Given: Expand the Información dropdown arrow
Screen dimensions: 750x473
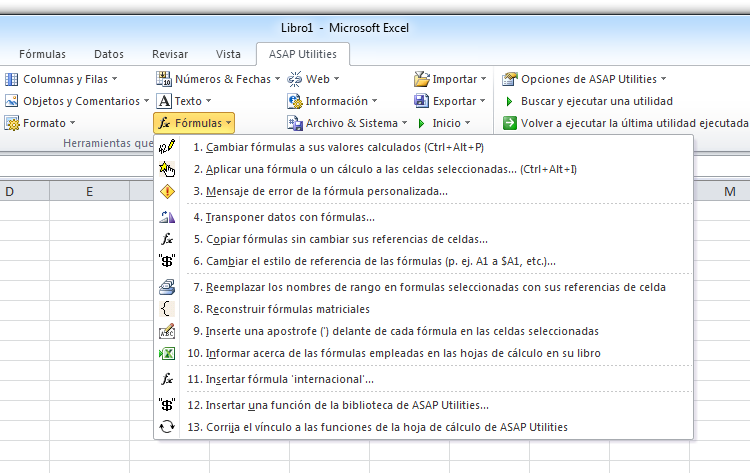Looking at the screenshot, I should (375, 101).
